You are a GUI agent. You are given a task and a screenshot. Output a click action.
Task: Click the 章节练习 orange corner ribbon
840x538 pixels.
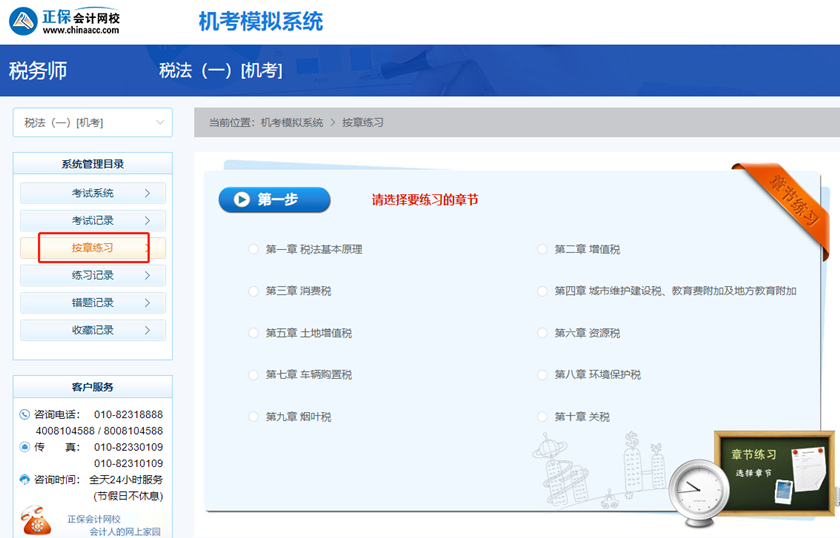pyautogui.click(x=786, y=200)
